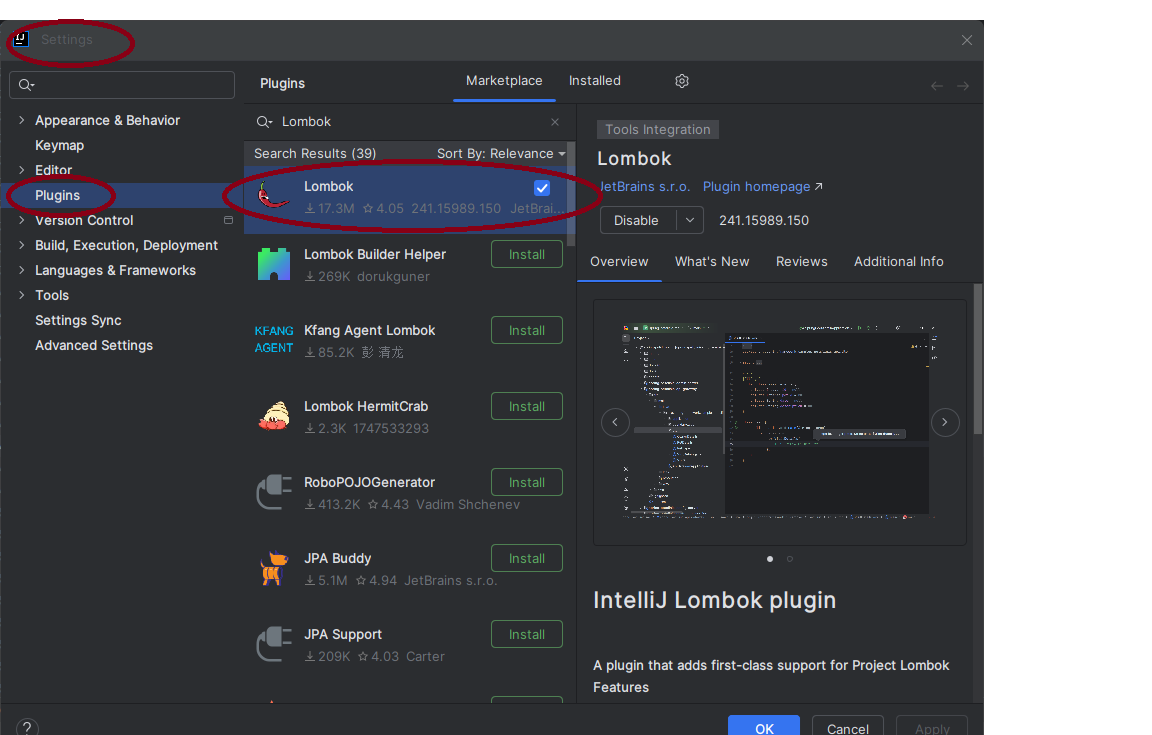Disable the Lombok plugin

click(x=638, y=220)
